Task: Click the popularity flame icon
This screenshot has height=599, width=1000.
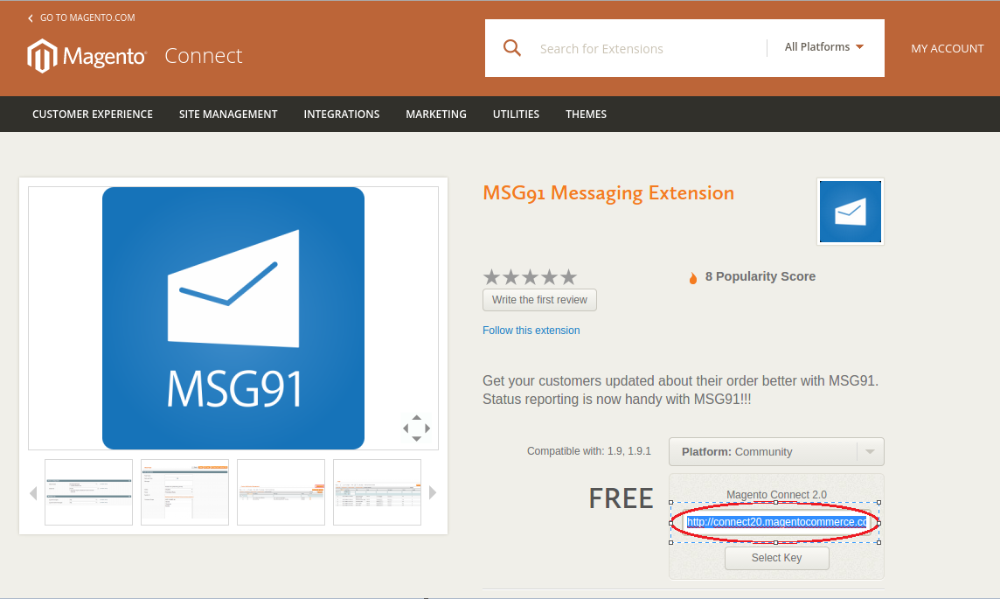Action: tap(693, 277)
